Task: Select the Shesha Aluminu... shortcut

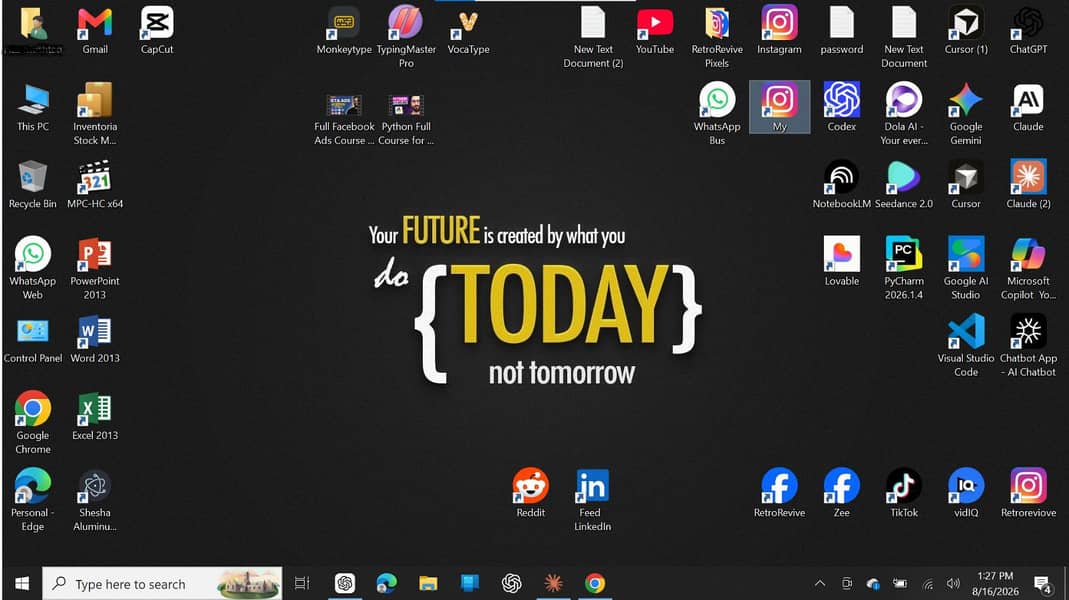Action: coord(95,500)
